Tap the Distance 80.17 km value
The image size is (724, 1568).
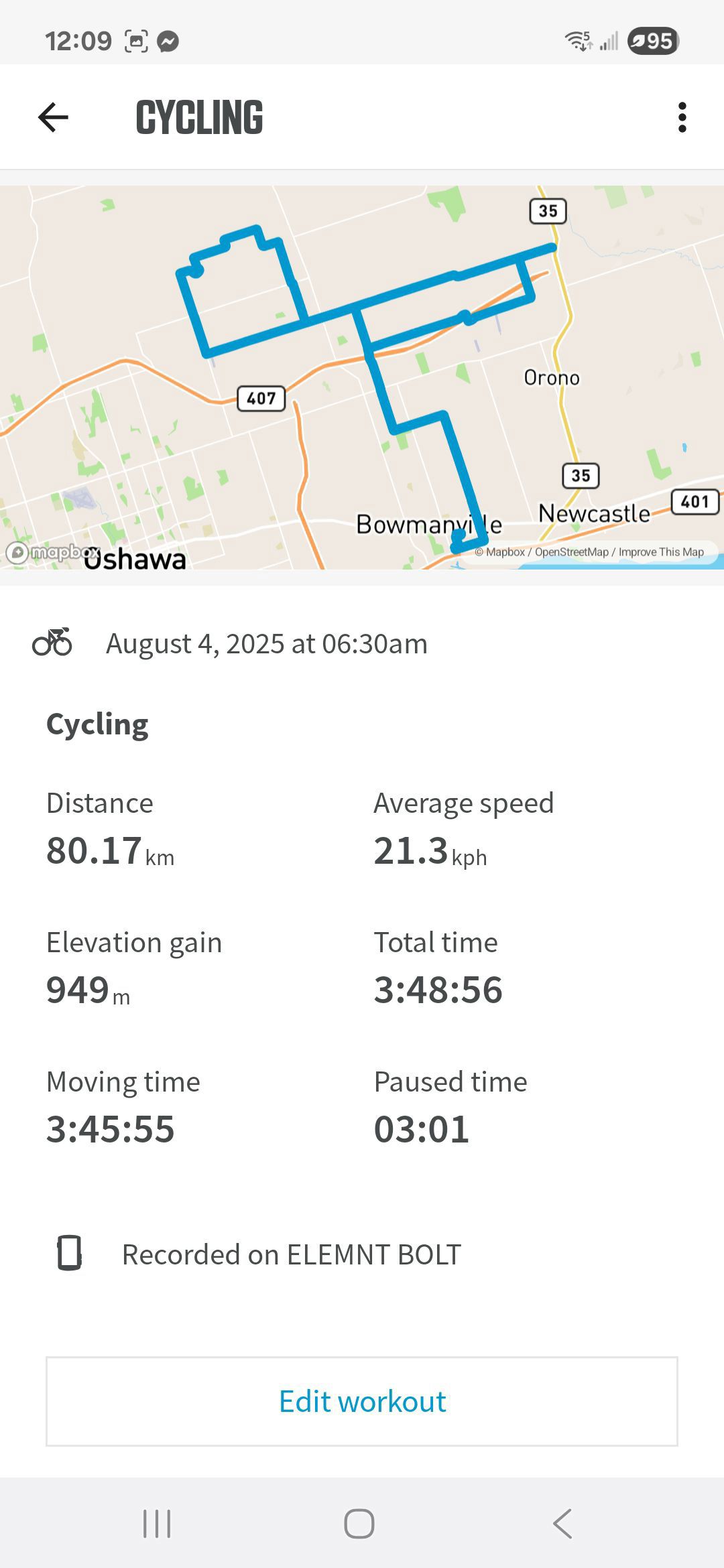tap(110, 851)
